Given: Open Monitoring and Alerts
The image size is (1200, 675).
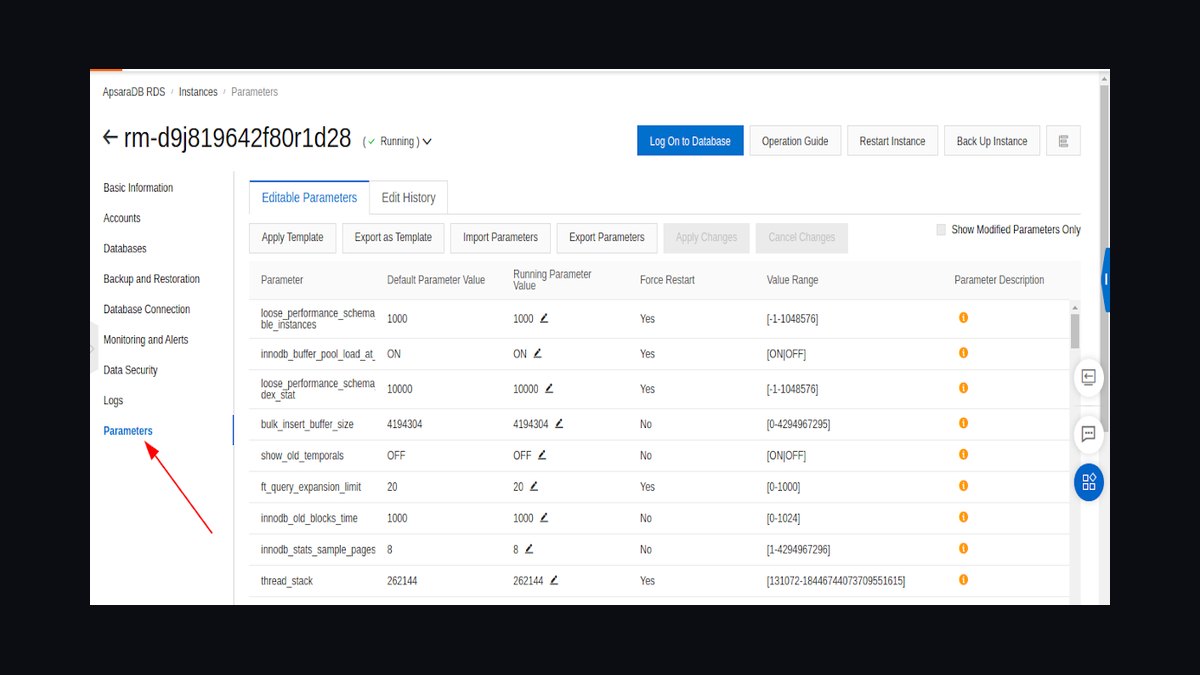Looking at the screenshot, I should coord(146,340).
